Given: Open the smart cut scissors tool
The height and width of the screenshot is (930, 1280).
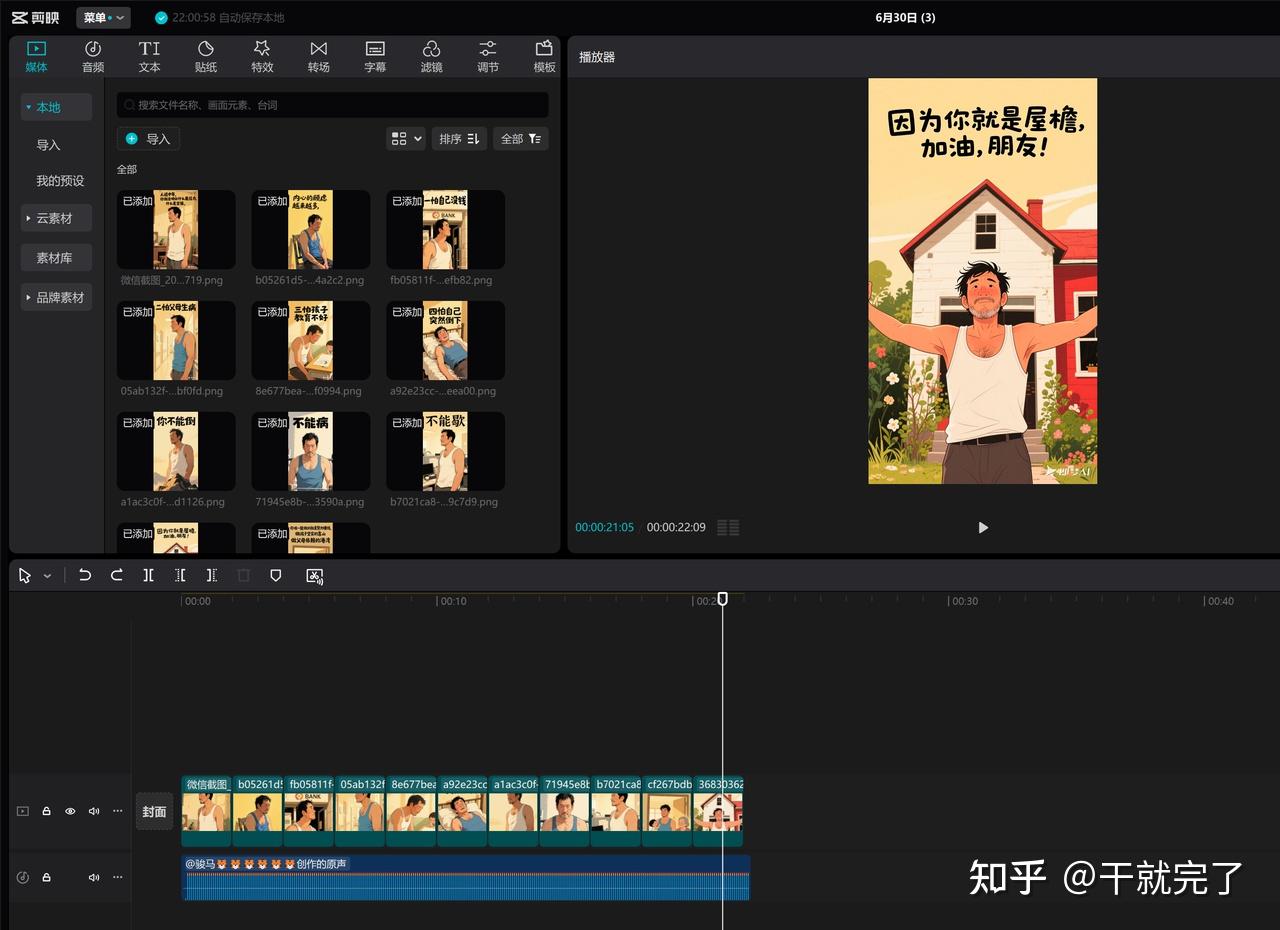Looking at the screenshot, I should tap(314, 575).
